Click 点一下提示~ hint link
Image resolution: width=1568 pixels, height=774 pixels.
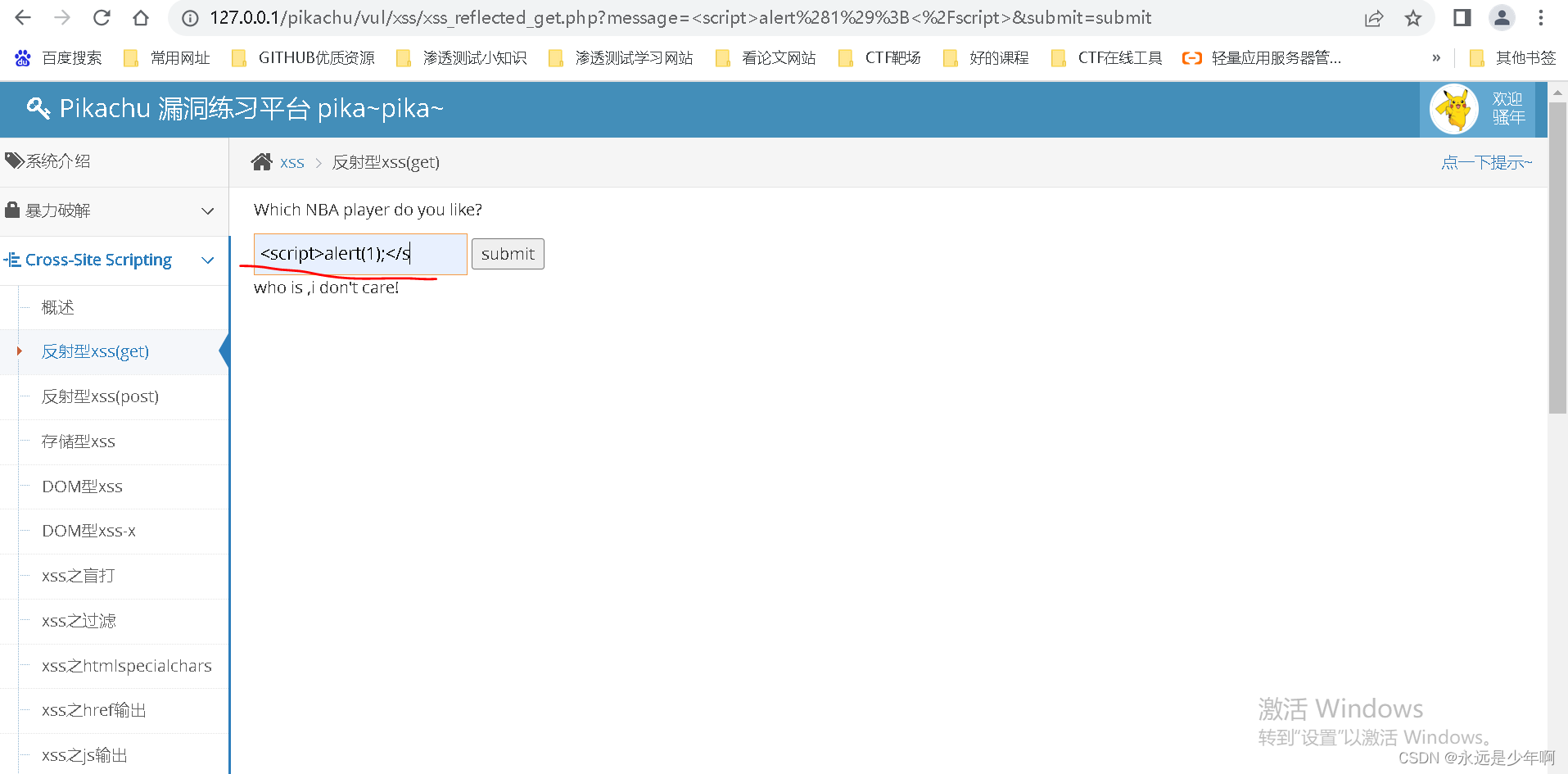pos(1487,162)
